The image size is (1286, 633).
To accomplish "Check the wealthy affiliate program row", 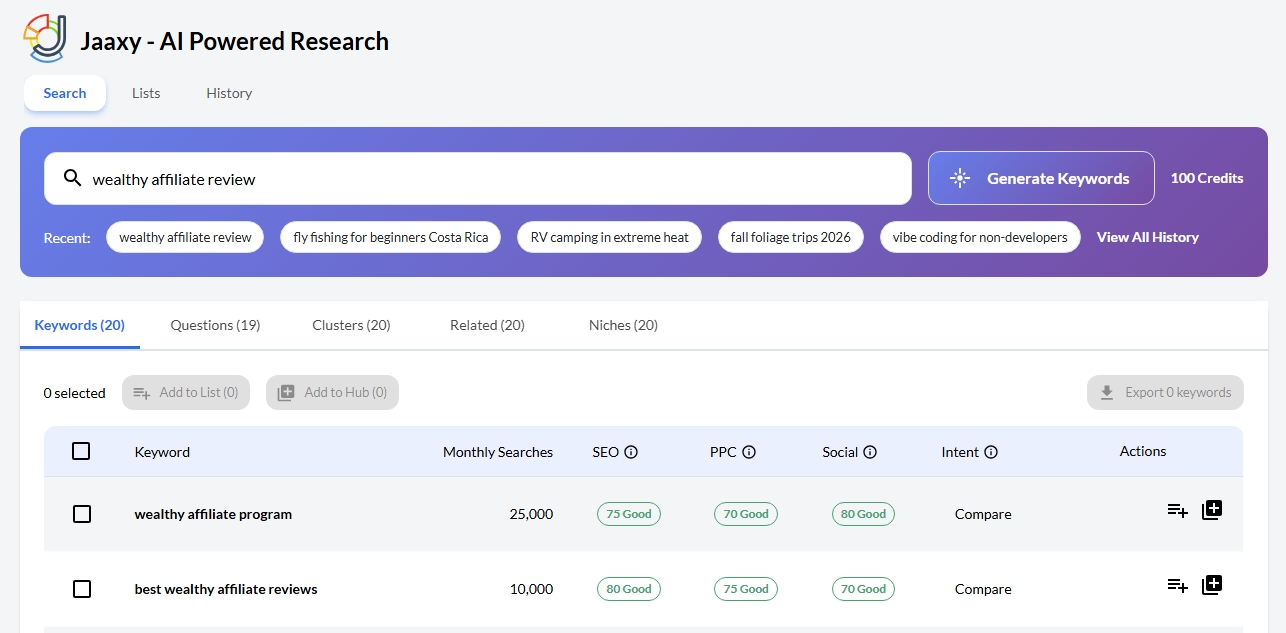I will click(x=82, y=514).
